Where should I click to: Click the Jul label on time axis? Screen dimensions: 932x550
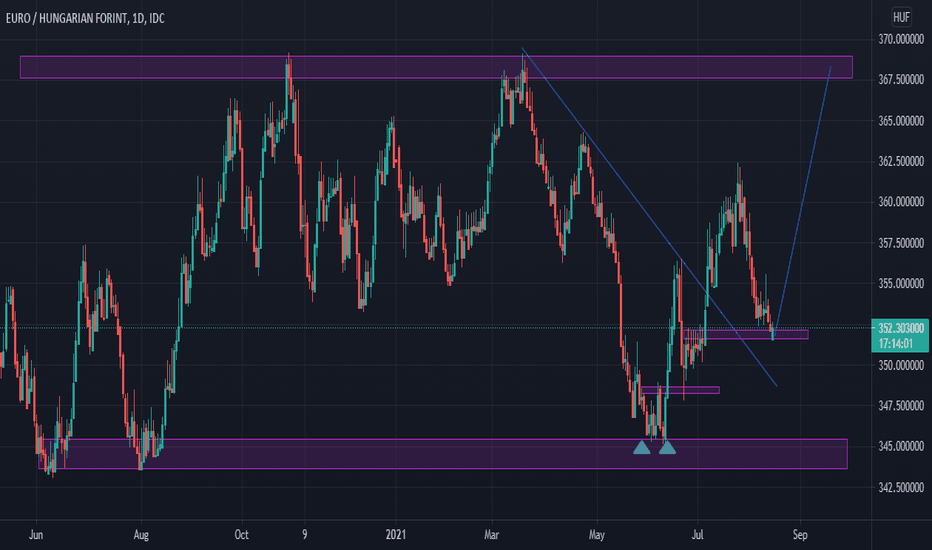(x=697, y=535)
